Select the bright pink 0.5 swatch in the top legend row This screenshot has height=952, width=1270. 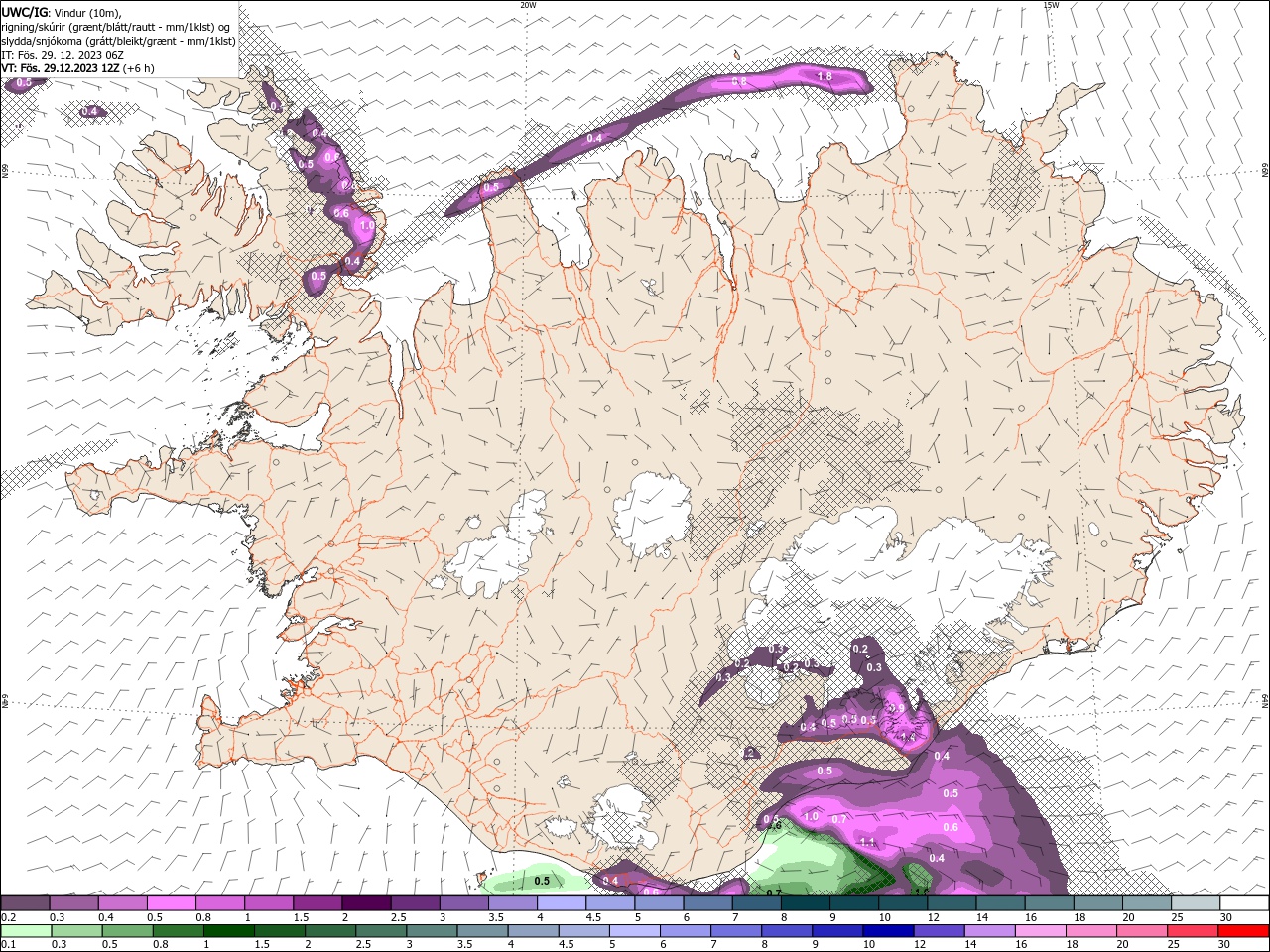(x=171, y=902)
